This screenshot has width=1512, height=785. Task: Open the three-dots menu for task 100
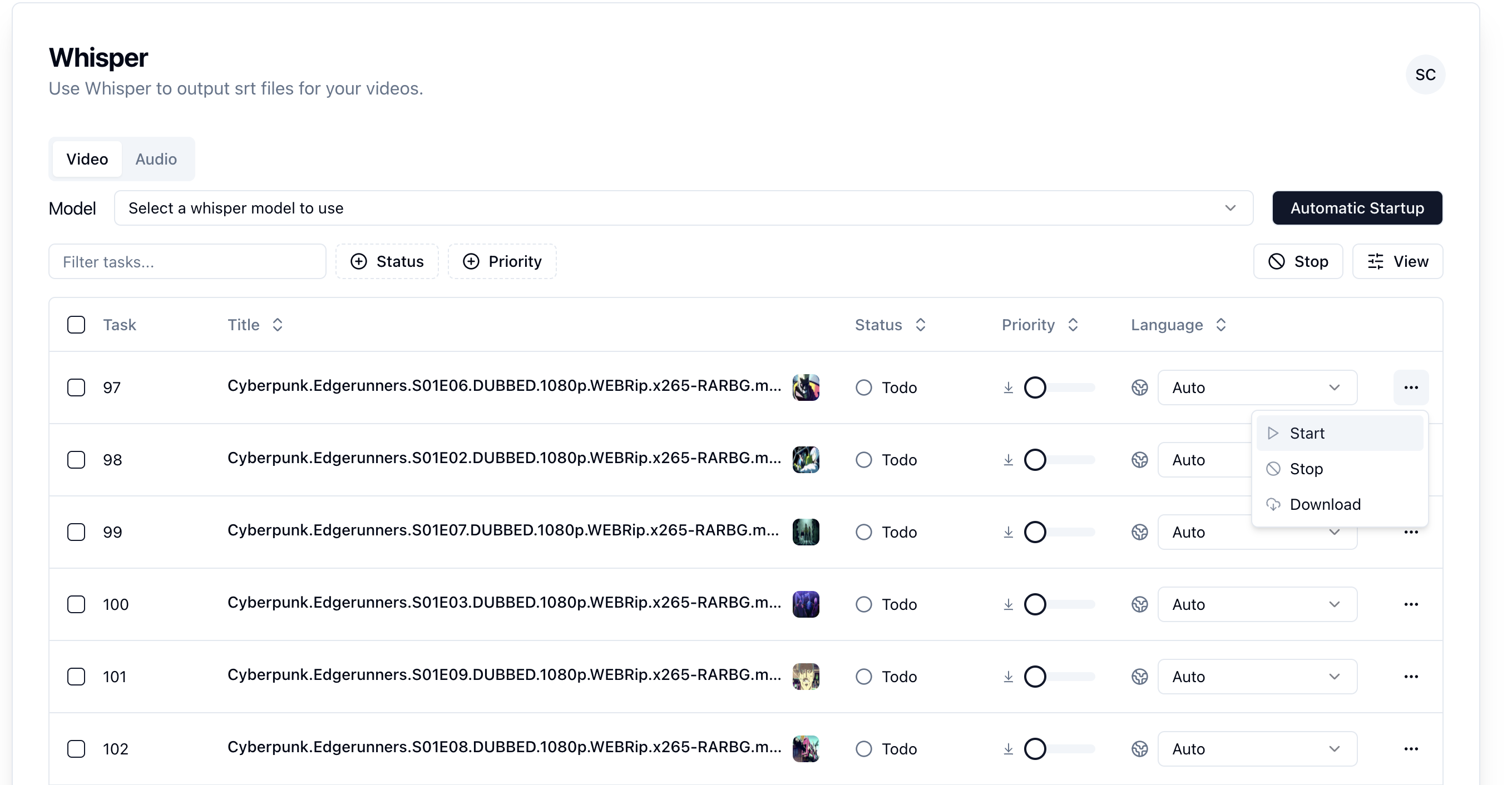(1410, 604)
